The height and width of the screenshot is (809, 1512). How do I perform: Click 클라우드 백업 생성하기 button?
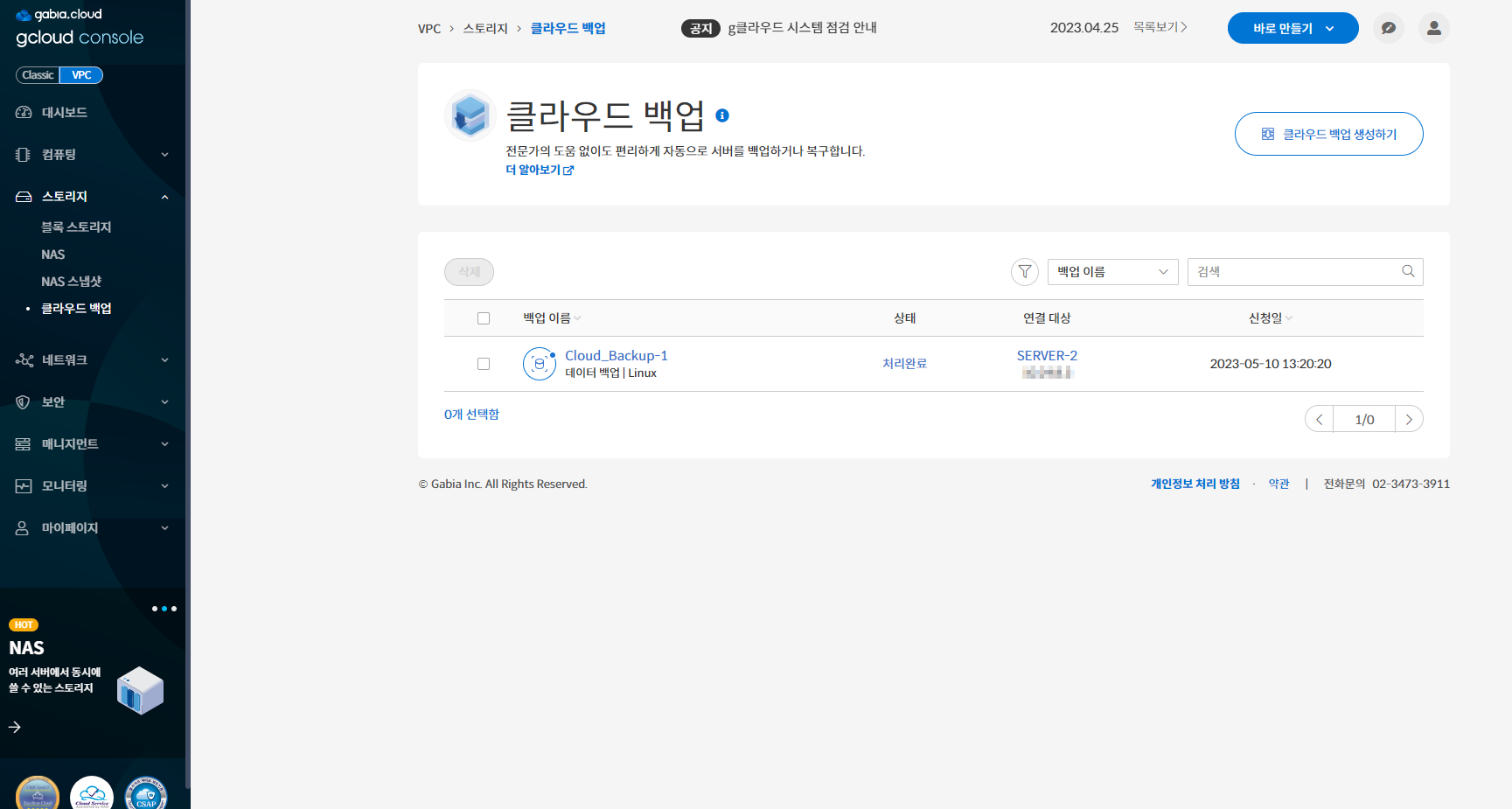point(1329,134)
